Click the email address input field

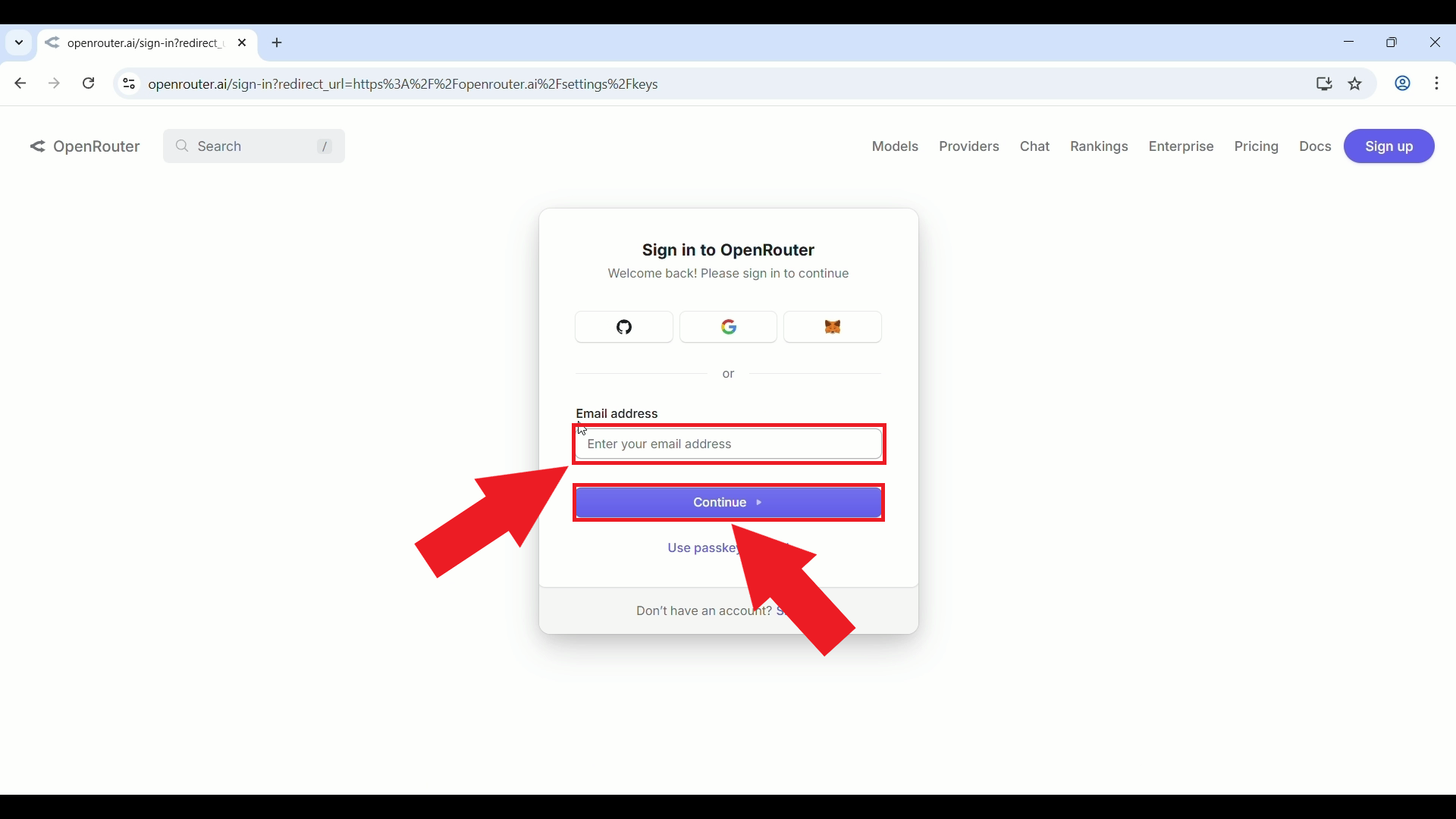point(727,444)
